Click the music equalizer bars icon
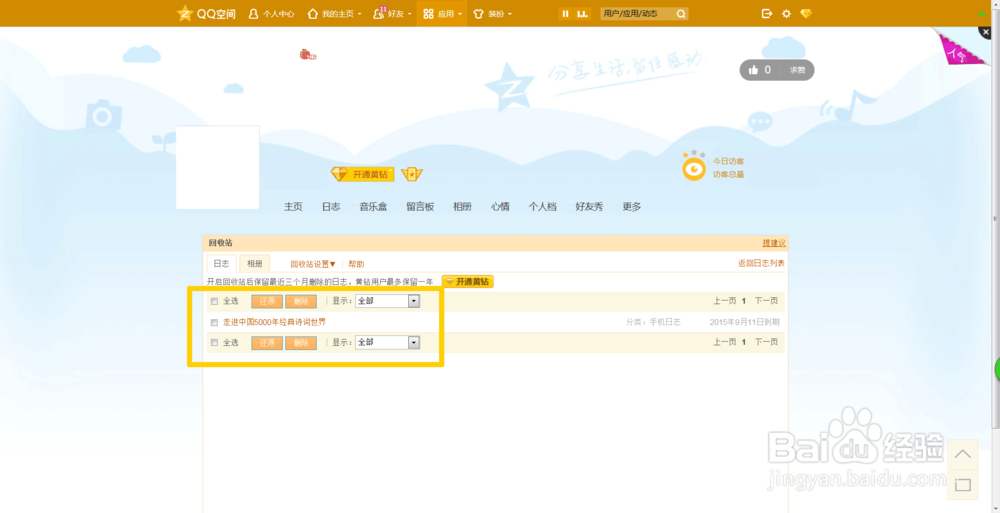The width and height of the screenshot is (1000, 513). tap(582, 13)
